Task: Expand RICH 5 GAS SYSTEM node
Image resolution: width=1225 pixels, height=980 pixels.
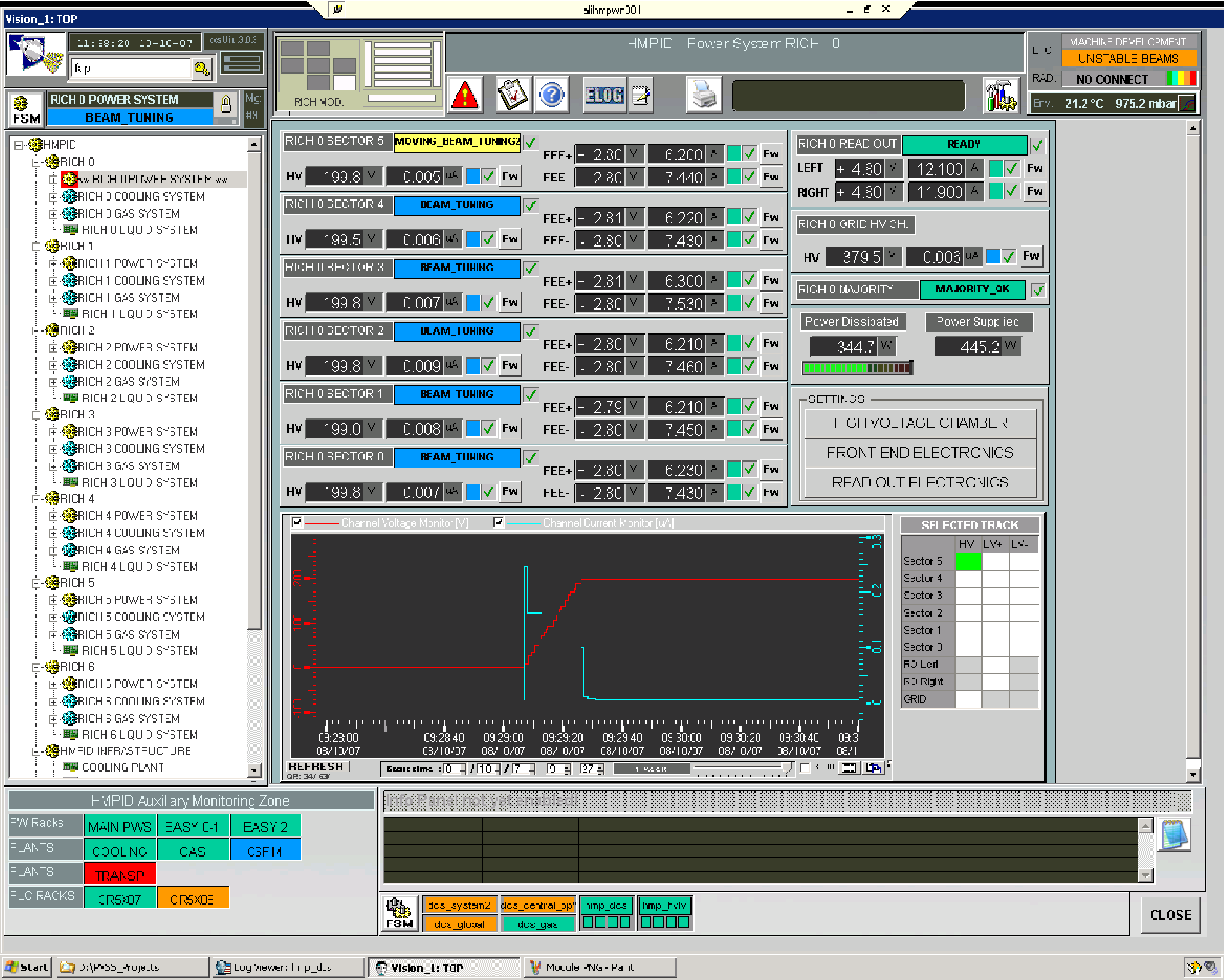Action: pyautogui.click(x=53, y=635)
